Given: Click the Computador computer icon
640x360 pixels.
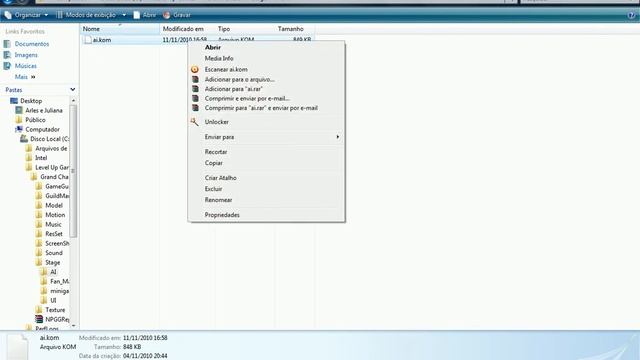Looking at the screenshot, I should (19, 129).
